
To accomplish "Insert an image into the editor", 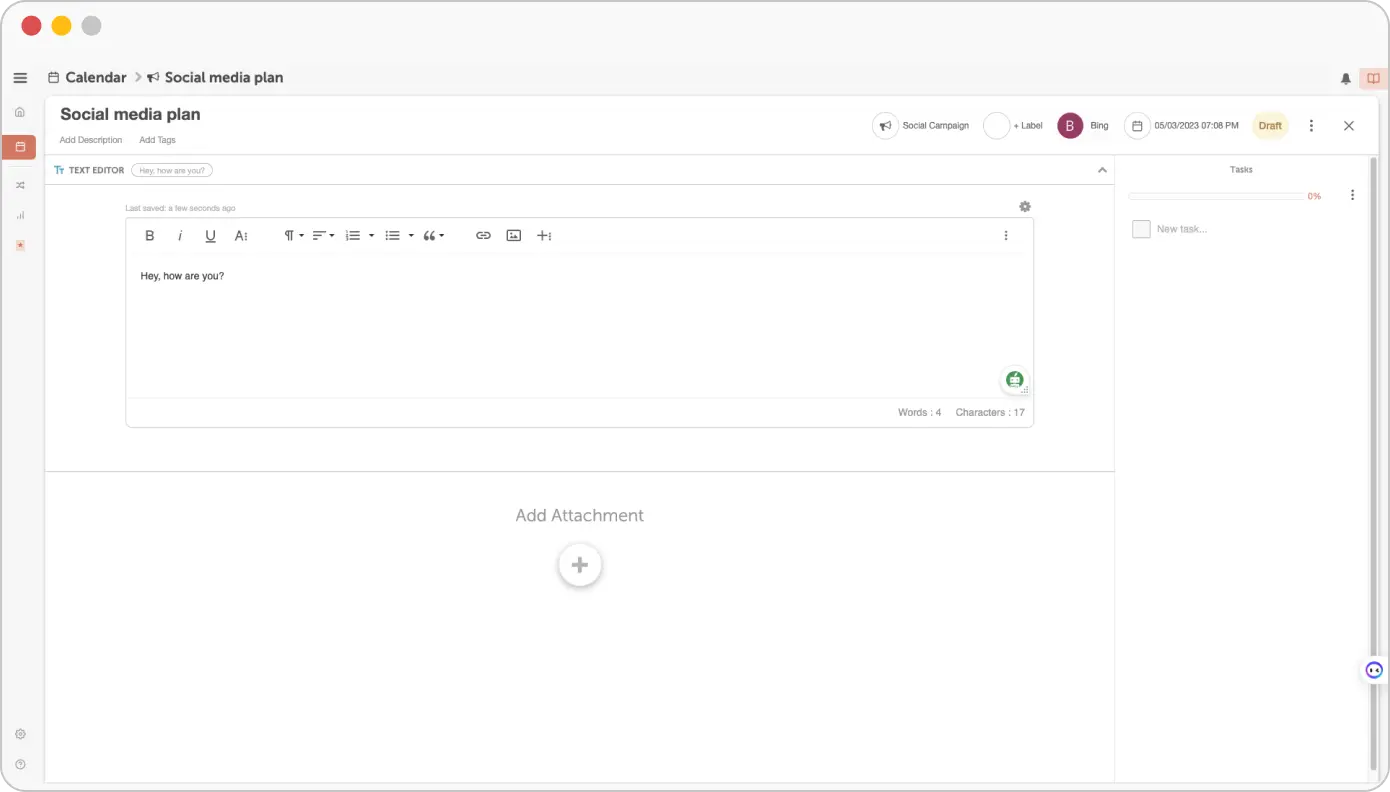I will click(514, 236).
